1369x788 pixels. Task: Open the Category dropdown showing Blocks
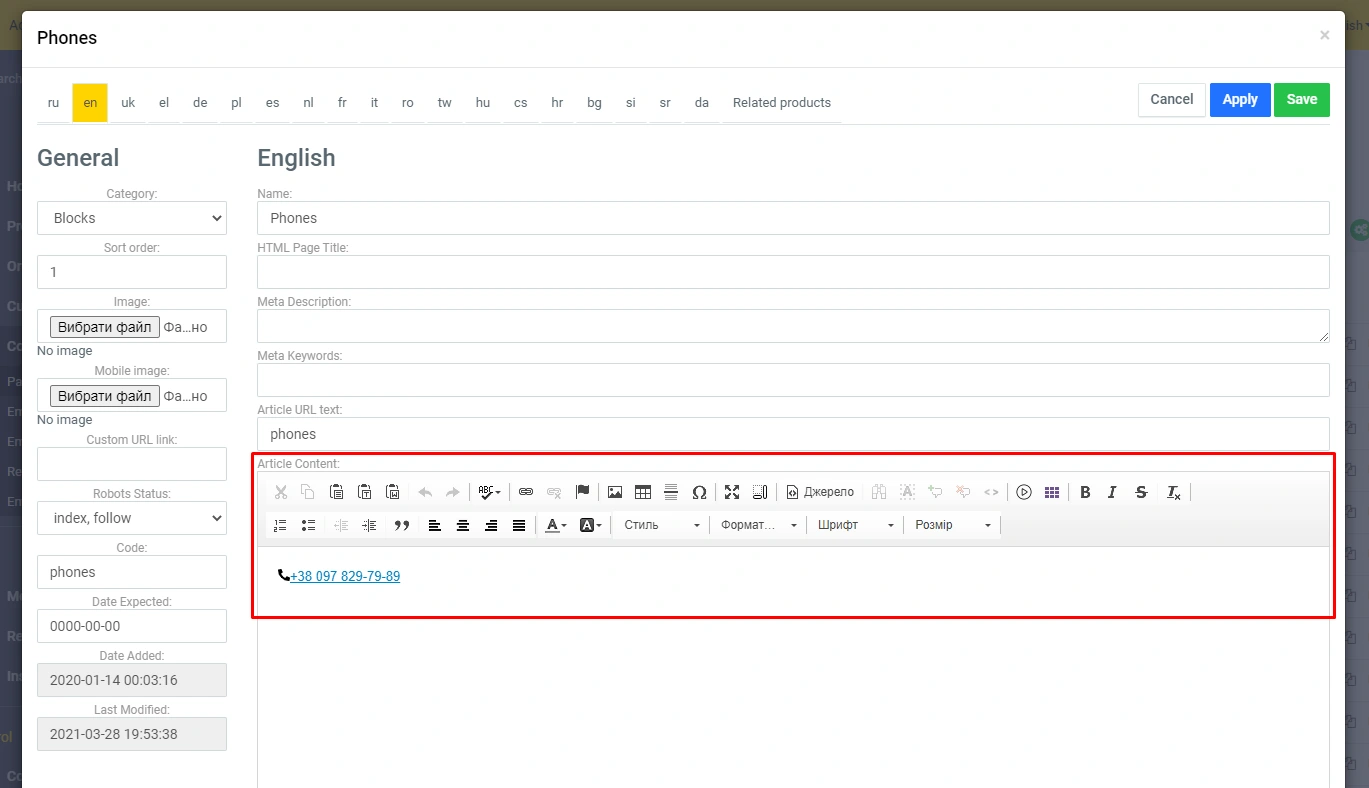click(x=132, y=218)
